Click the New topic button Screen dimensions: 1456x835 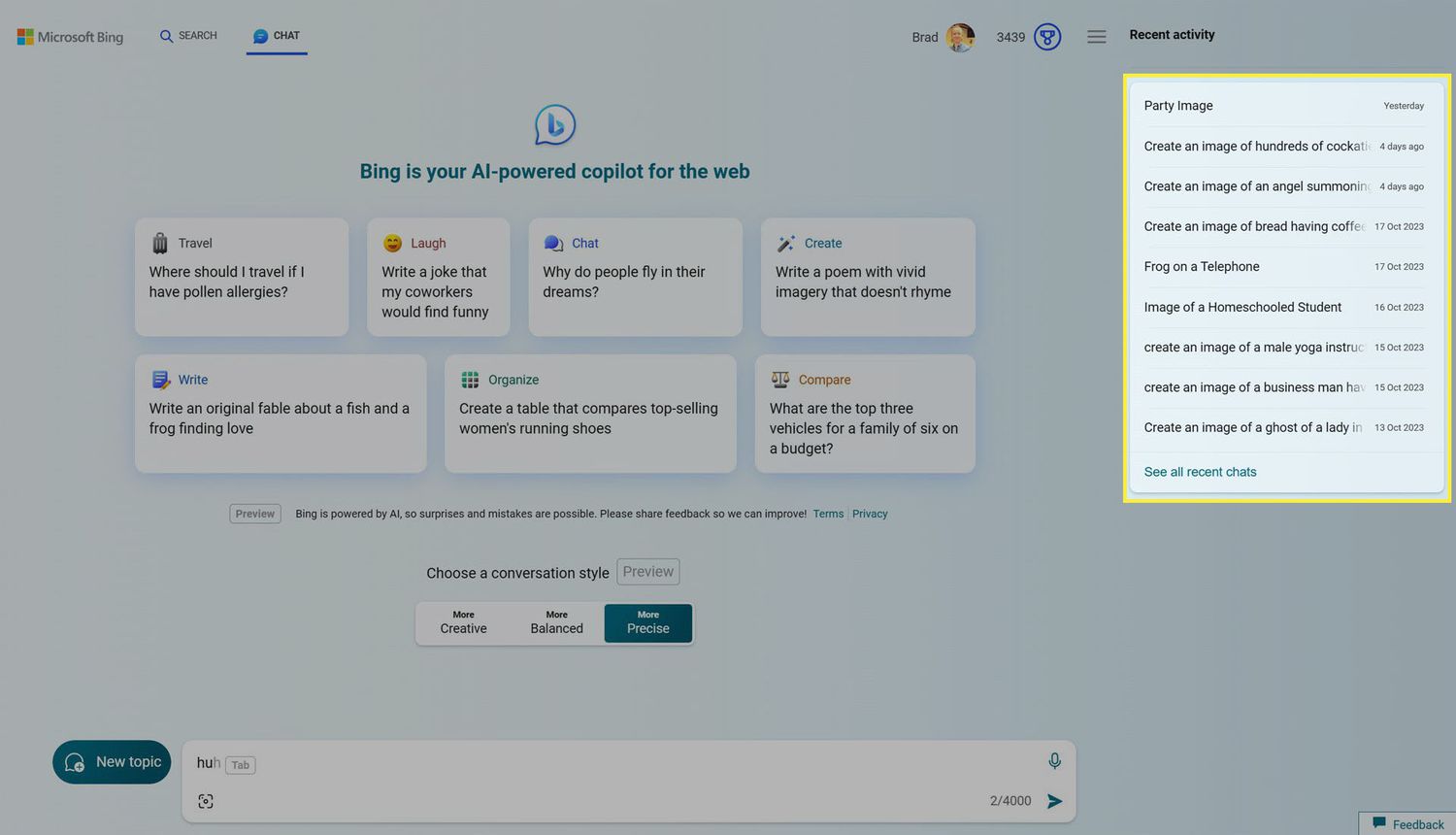113,762
